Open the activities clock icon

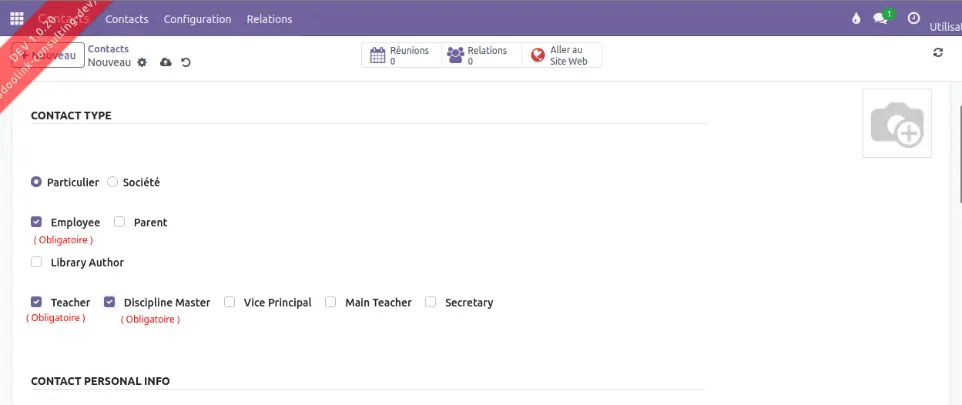click(913, 18)
